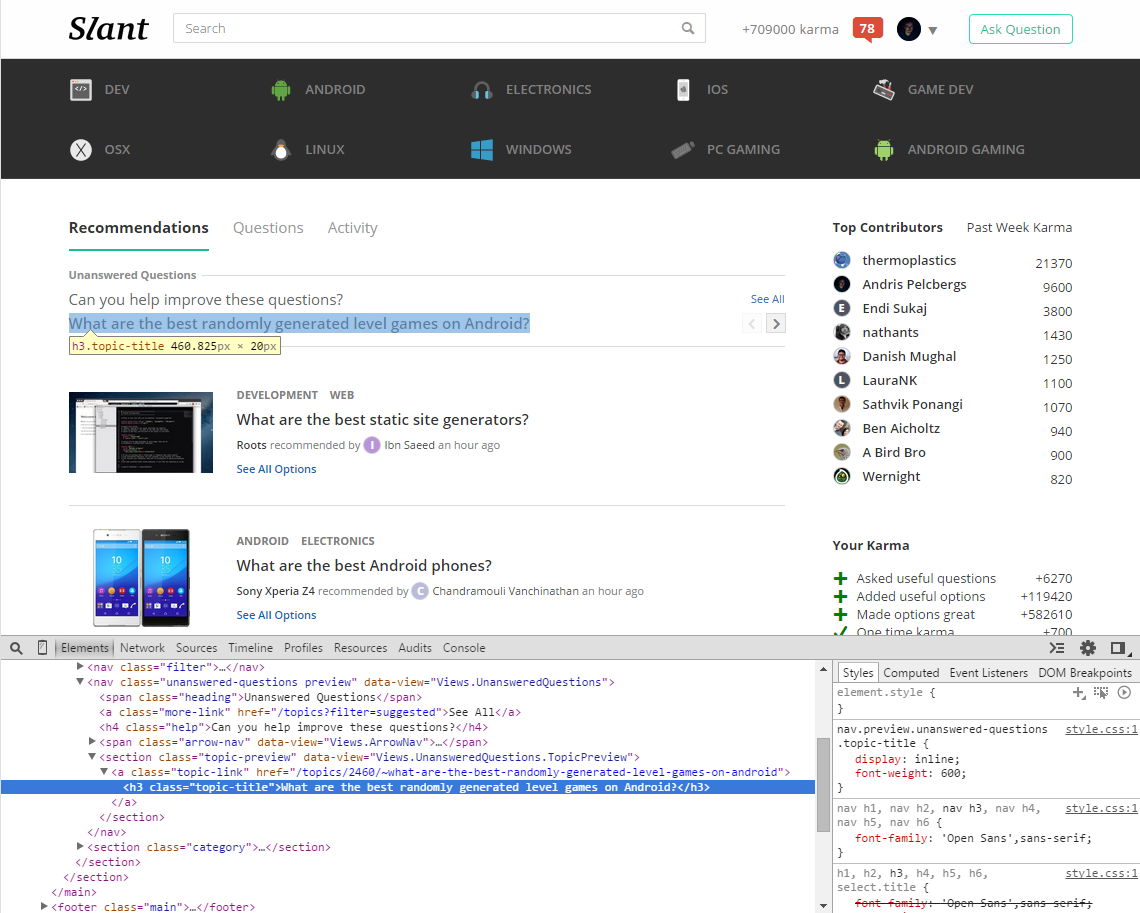1140x913 pixels.
Task: Click the See All link
Action: click(767, 299)
